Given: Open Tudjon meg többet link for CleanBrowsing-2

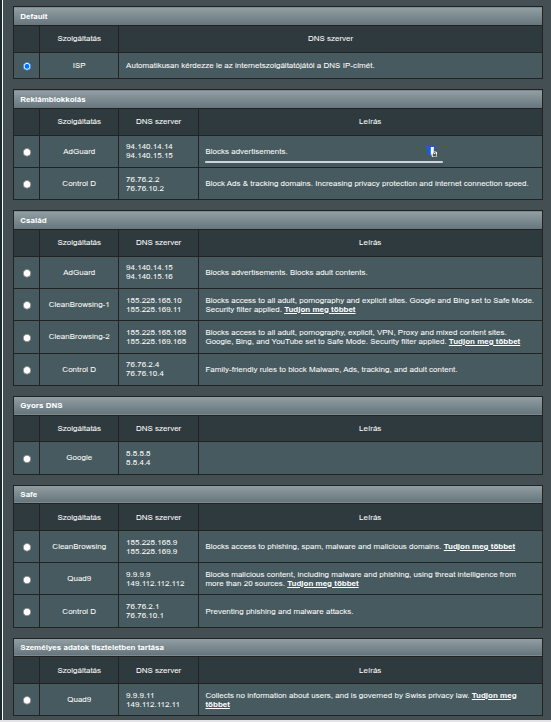Looking at the screenshot, I should pos(484,342).
